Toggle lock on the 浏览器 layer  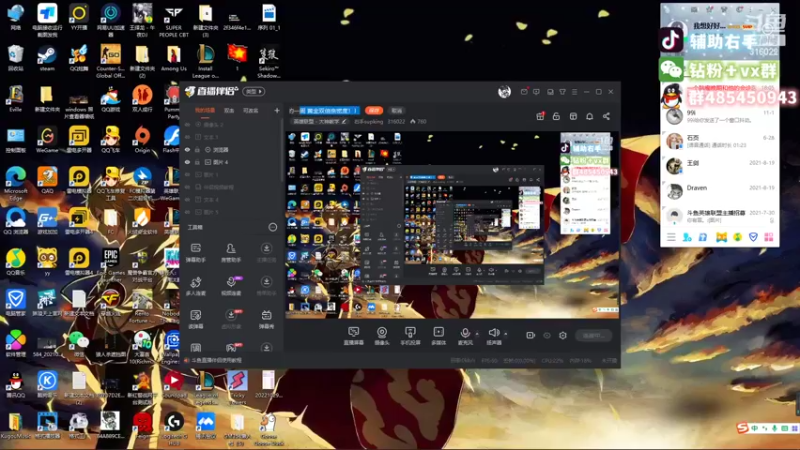point(197,149)
